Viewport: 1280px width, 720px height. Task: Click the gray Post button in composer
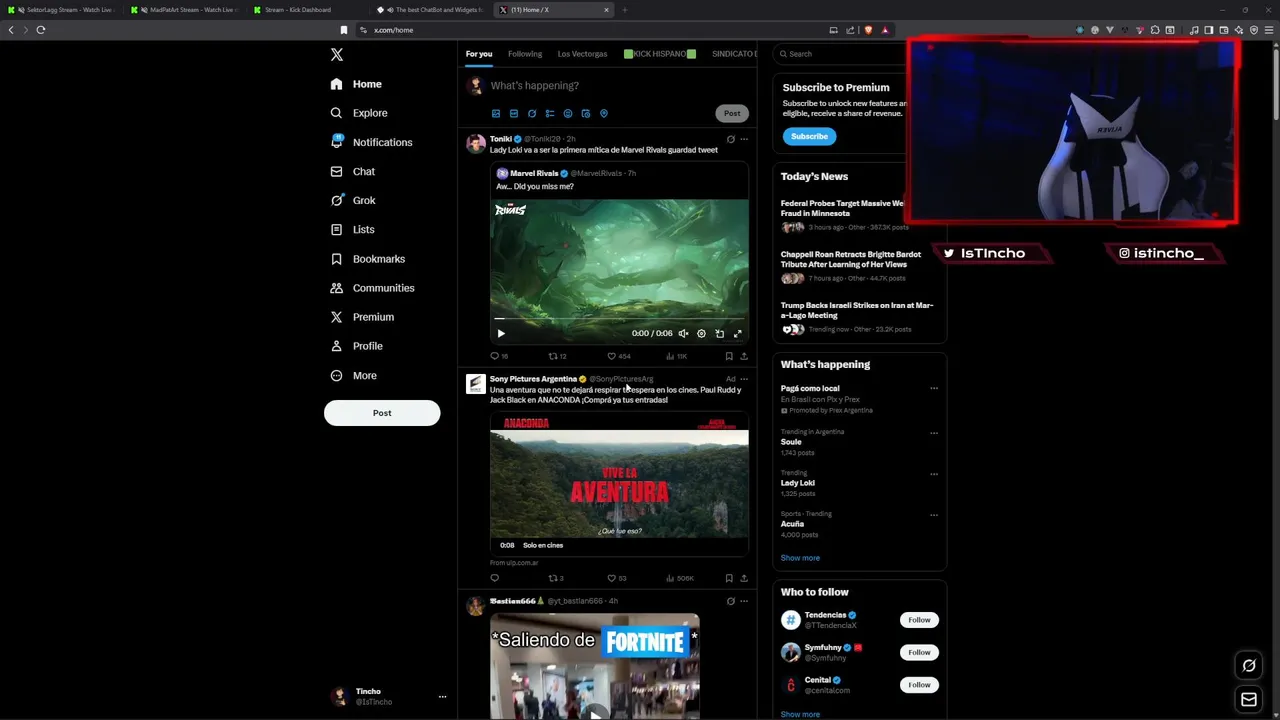(x=732, y=114)
